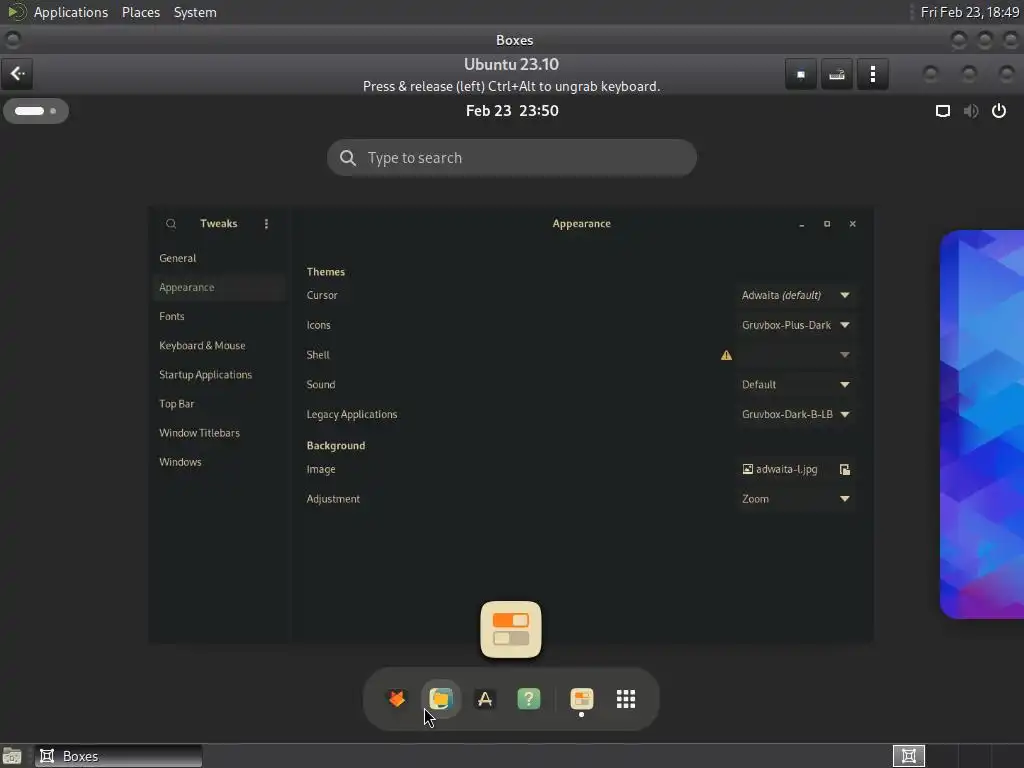Click the Boxes taskbar button
This screenshot has height=768, width=1024.
[x=119, y=756]
